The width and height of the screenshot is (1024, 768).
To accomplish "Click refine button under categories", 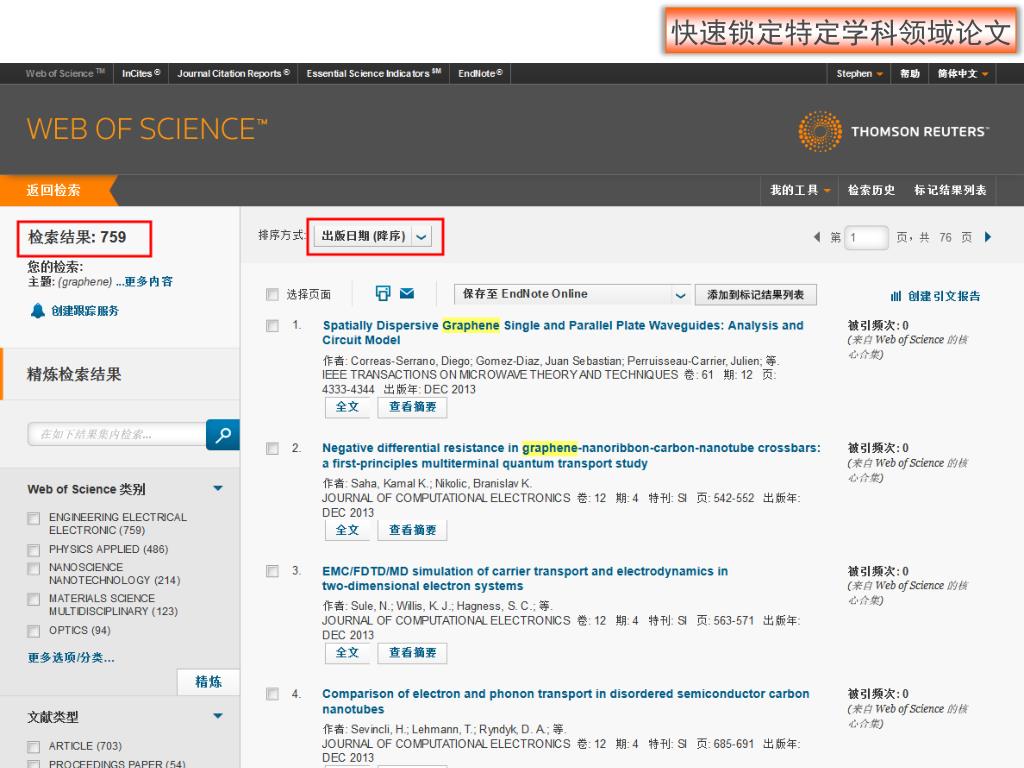I will pos(208,682).
